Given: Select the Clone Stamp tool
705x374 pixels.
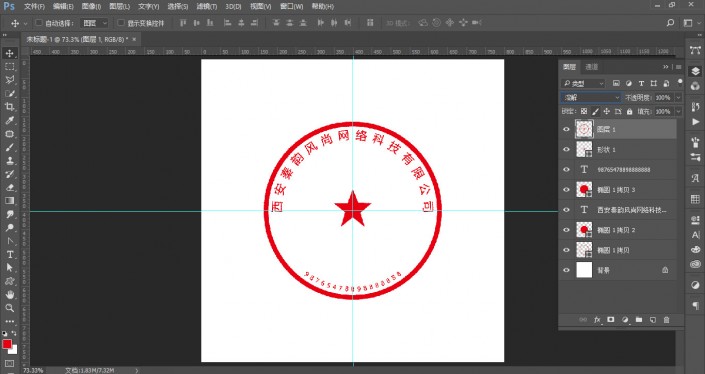Looking at the screenshot, I should pos(9,161).
